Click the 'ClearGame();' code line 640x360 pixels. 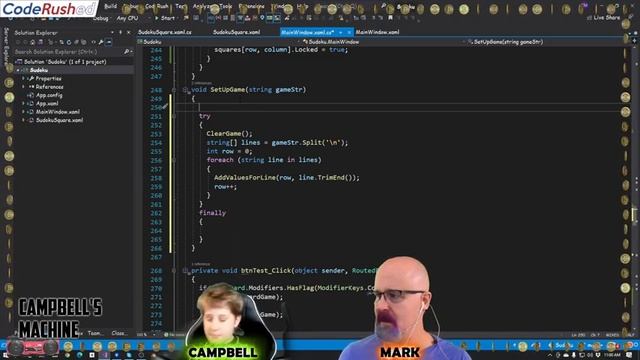(x=229, y=133)
